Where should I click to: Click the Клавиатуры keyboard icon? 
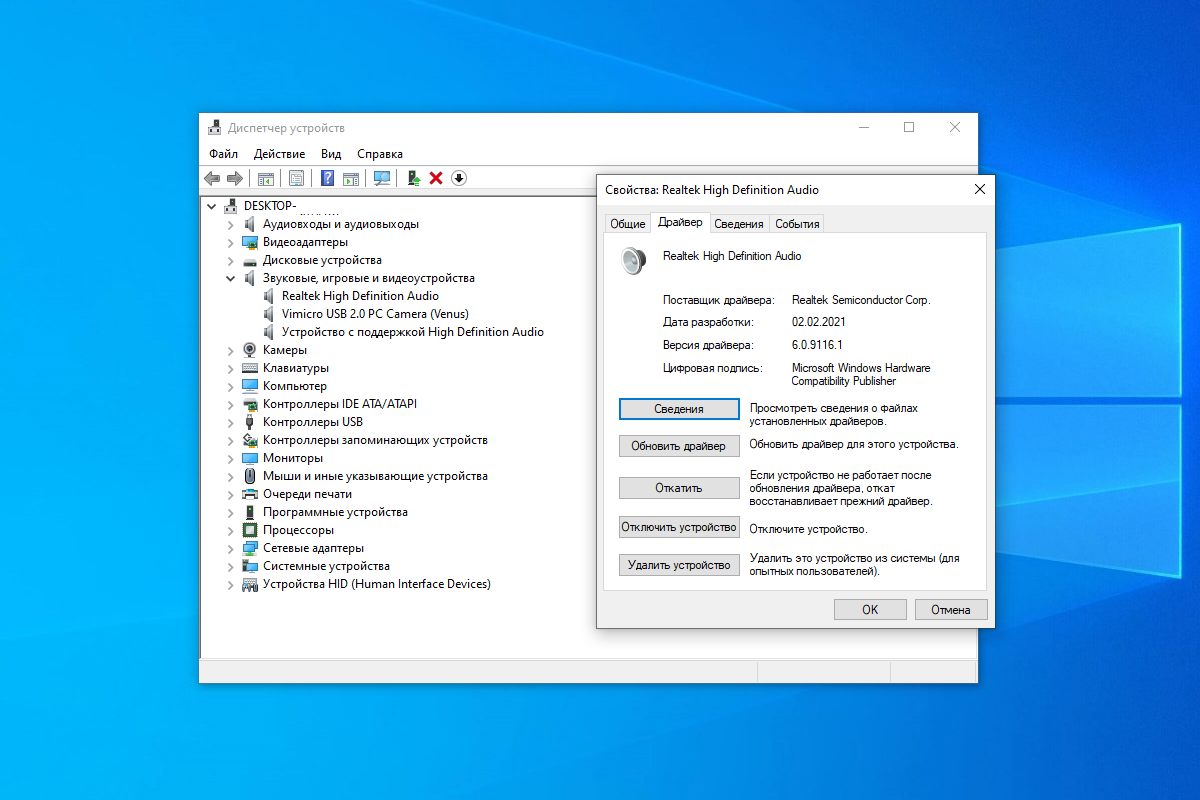tap(250, 368)
